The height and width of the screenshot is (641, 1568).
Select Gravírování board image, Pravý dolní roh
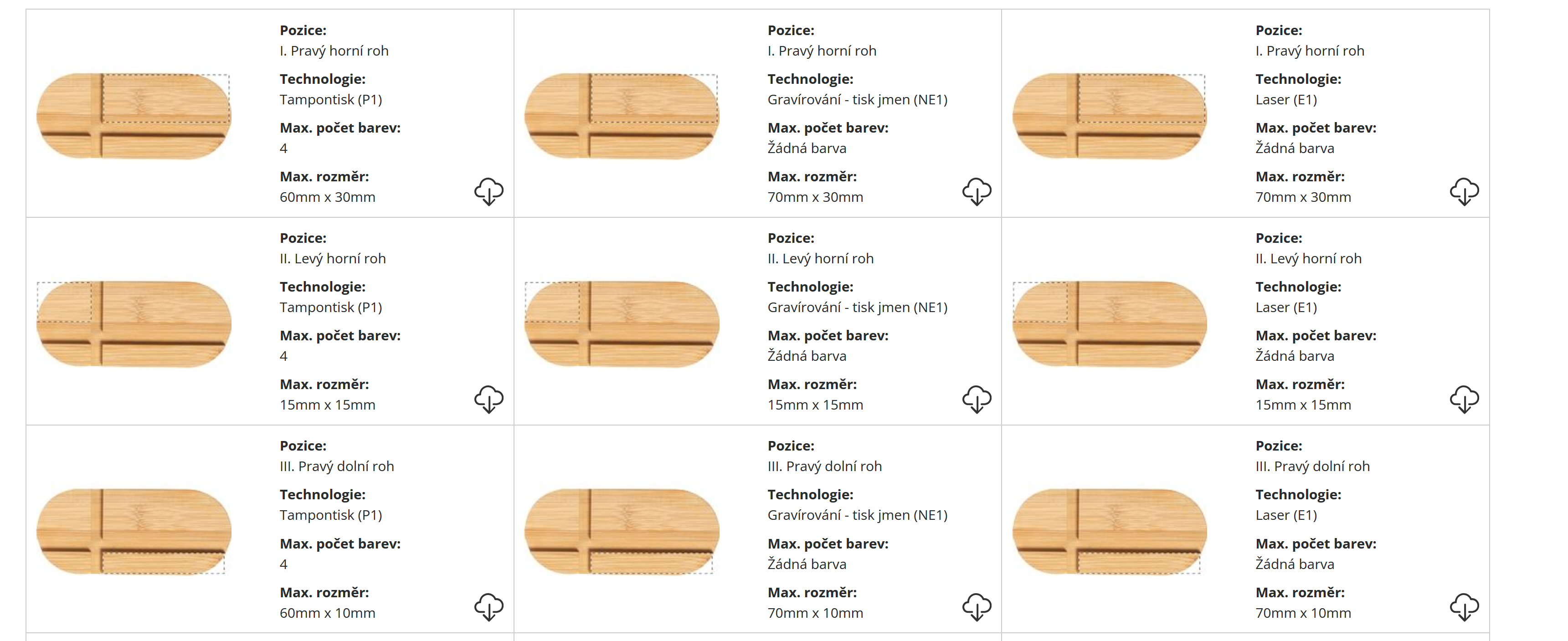622,531
